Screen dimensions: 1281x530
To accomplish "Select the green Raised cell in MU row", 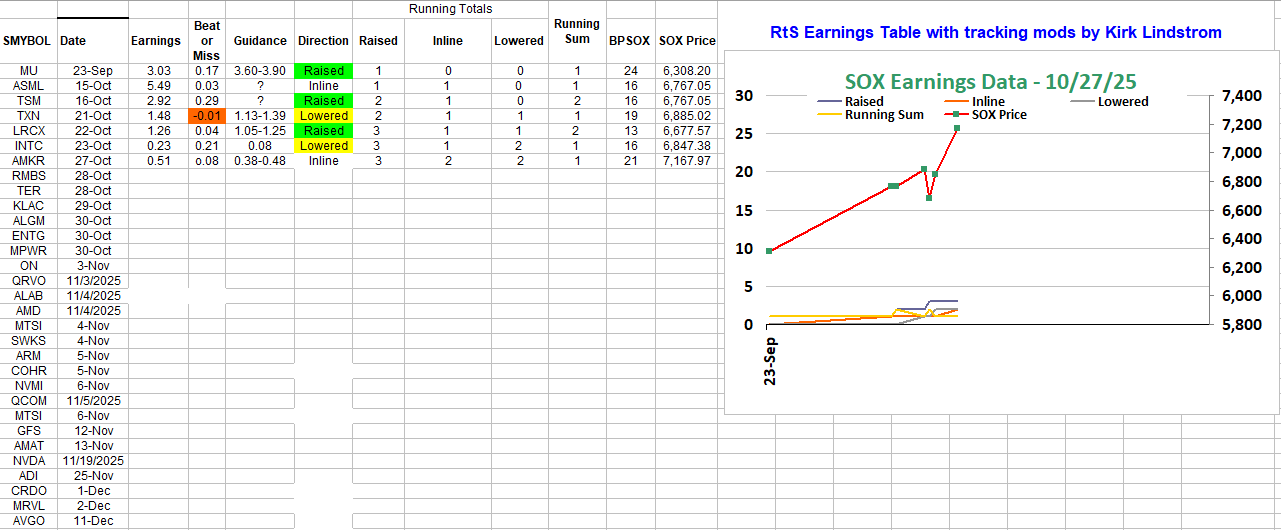I will tap(324, 71).
